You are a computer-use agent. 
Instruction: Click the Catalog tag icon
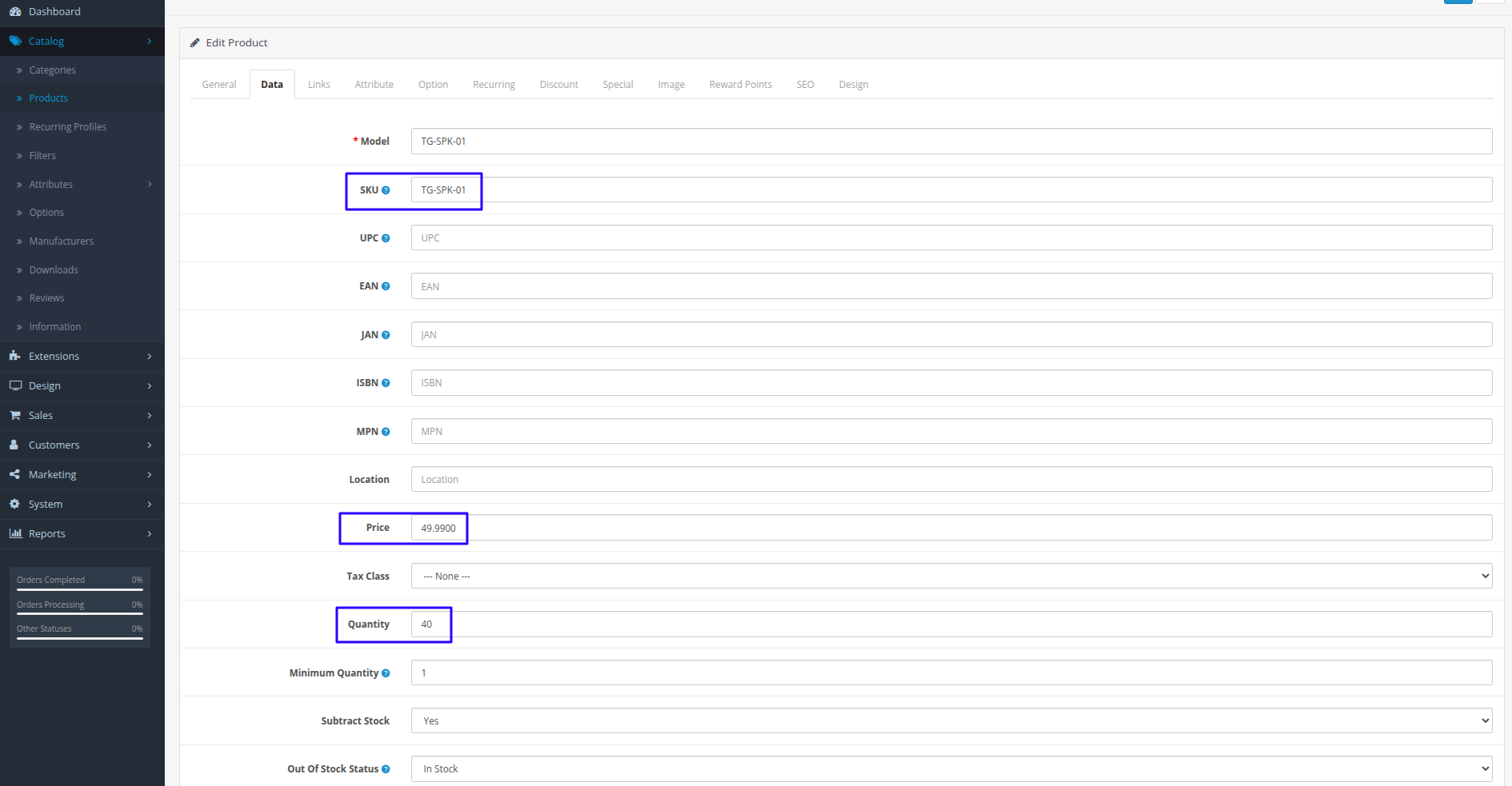click(x=15, y=41)
